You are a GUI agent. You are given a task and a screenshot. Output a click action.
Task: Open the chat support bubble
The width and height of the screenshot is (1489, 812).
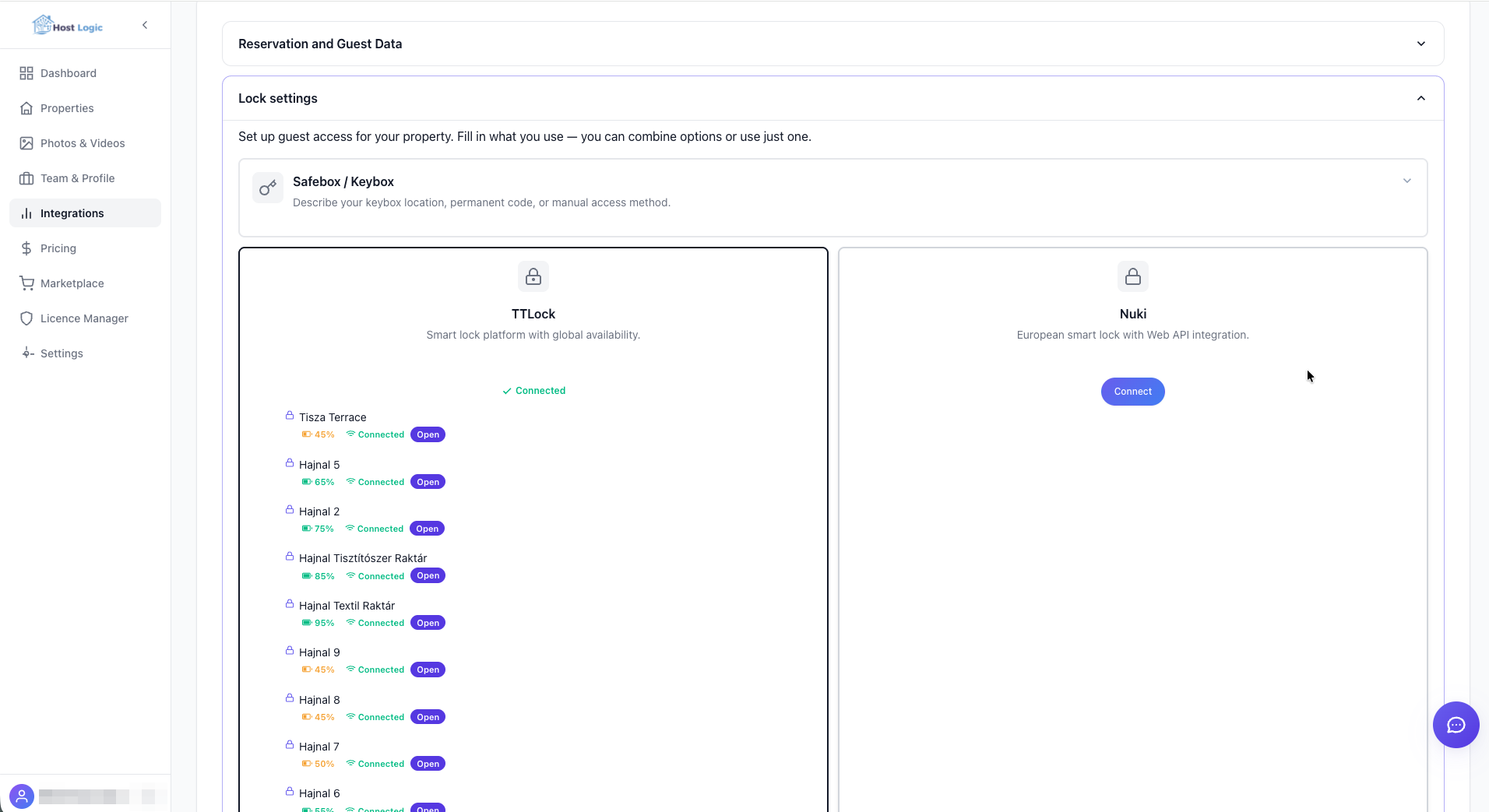tap(1456, 725)
